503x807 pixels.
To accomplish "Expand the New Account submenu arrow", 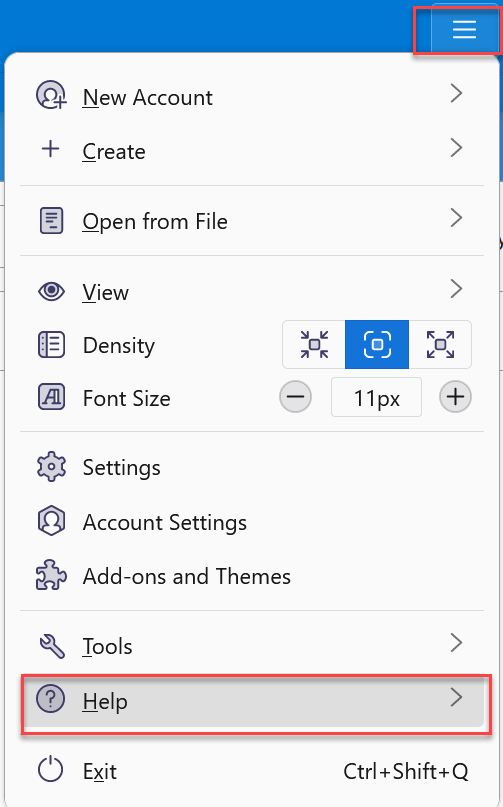I will point(456,94).
